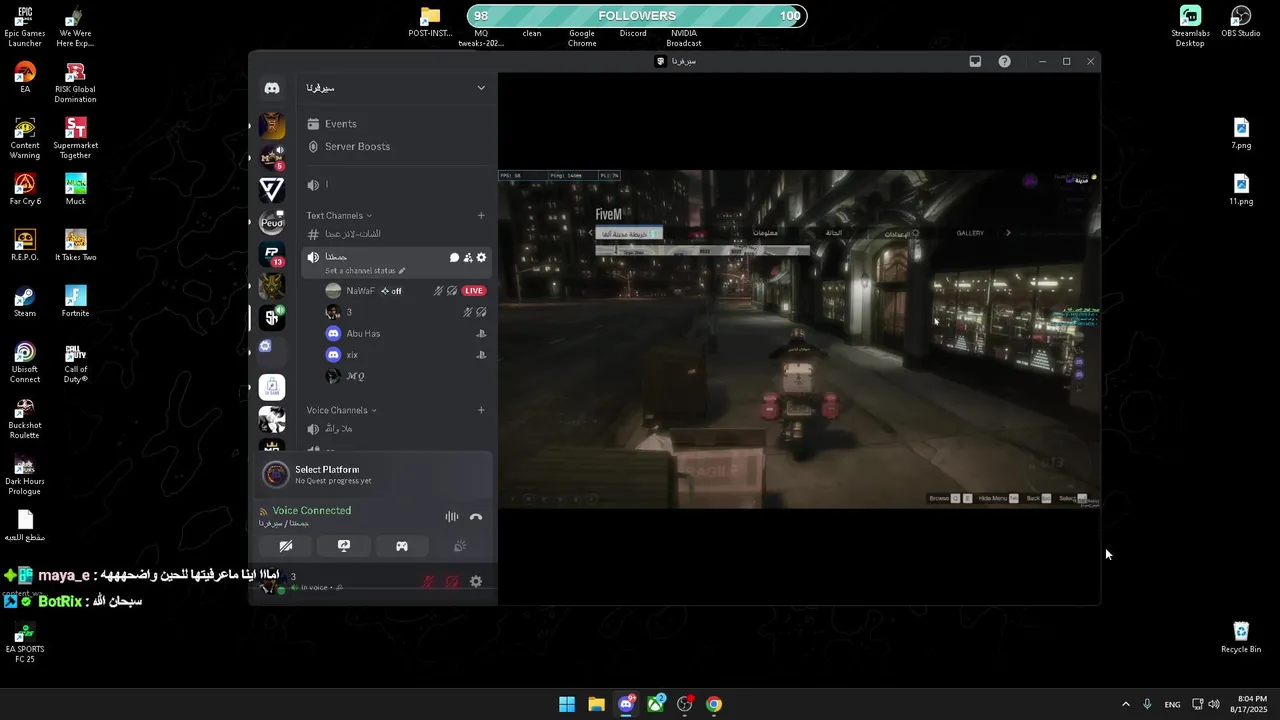Click the live stream video preview
Screen dimensions: 1280x720
(799, 339)
